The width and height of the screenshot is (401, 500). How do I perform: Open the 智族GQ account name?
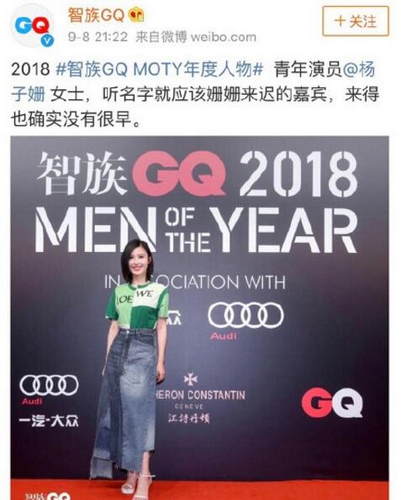(x=96, y=15)
